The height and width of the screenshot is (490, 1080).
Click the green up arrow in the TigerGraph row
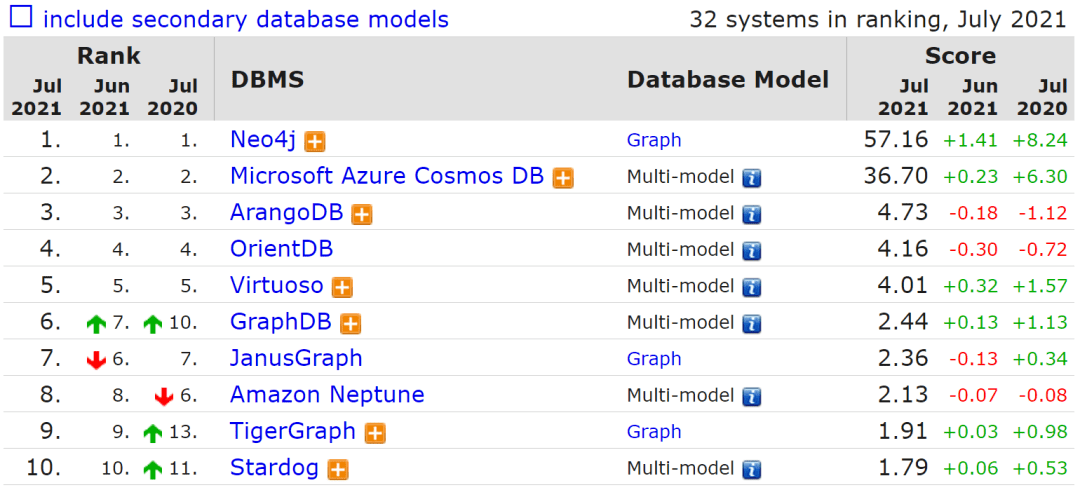tap(152, 433)
